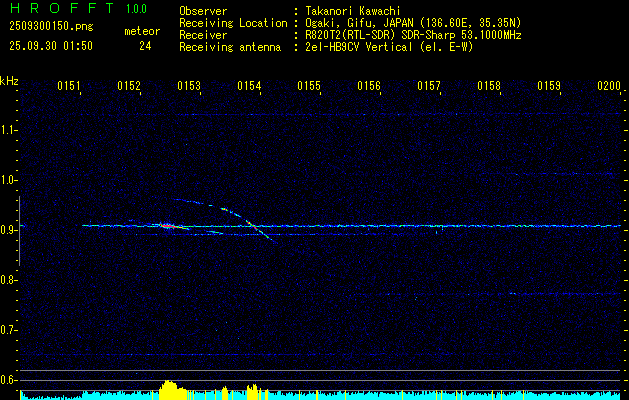Click the HROFFT program title
The image size is (629, 400).
pyautogui.click(x=62, y=8)
